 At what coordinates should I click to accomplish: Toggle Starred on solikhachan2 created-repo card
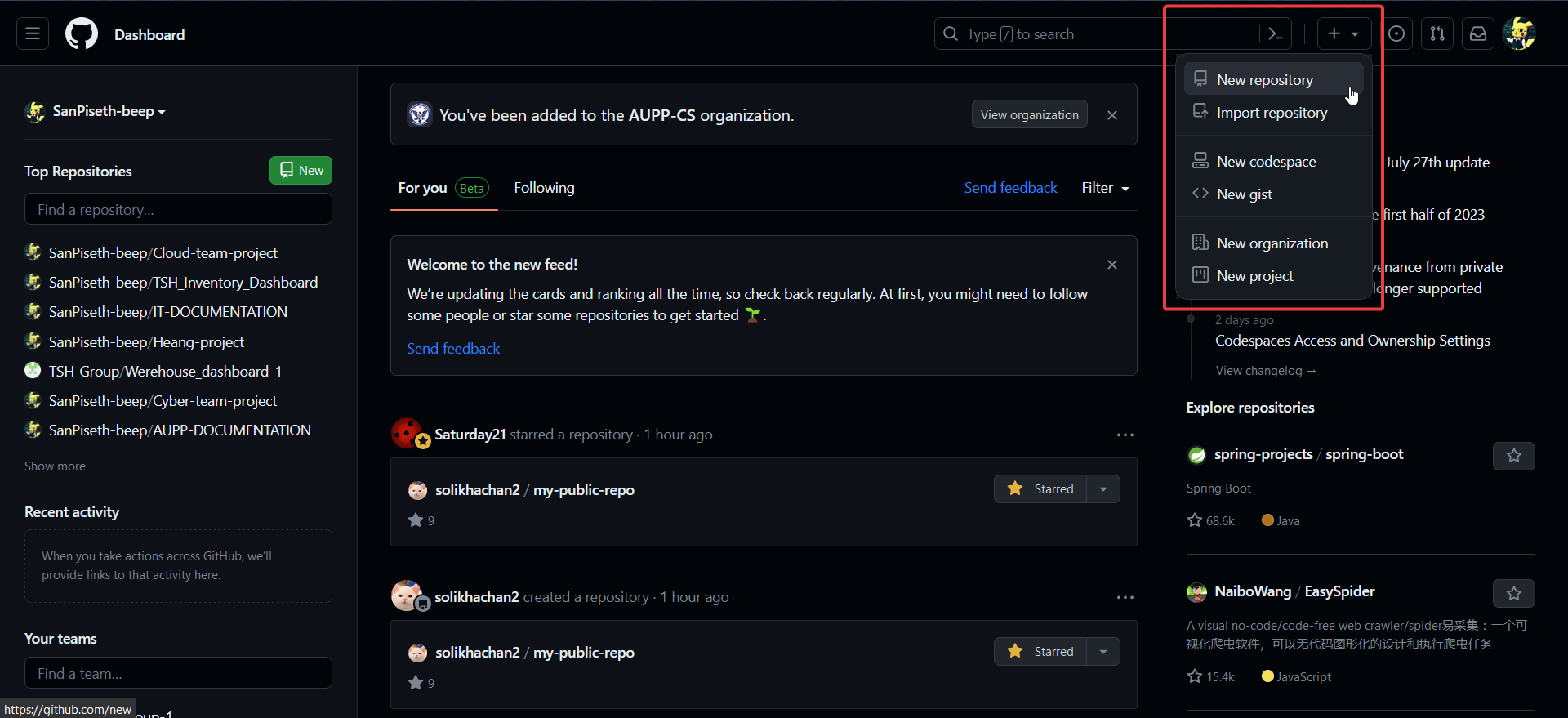click(x=1040, y=651)
